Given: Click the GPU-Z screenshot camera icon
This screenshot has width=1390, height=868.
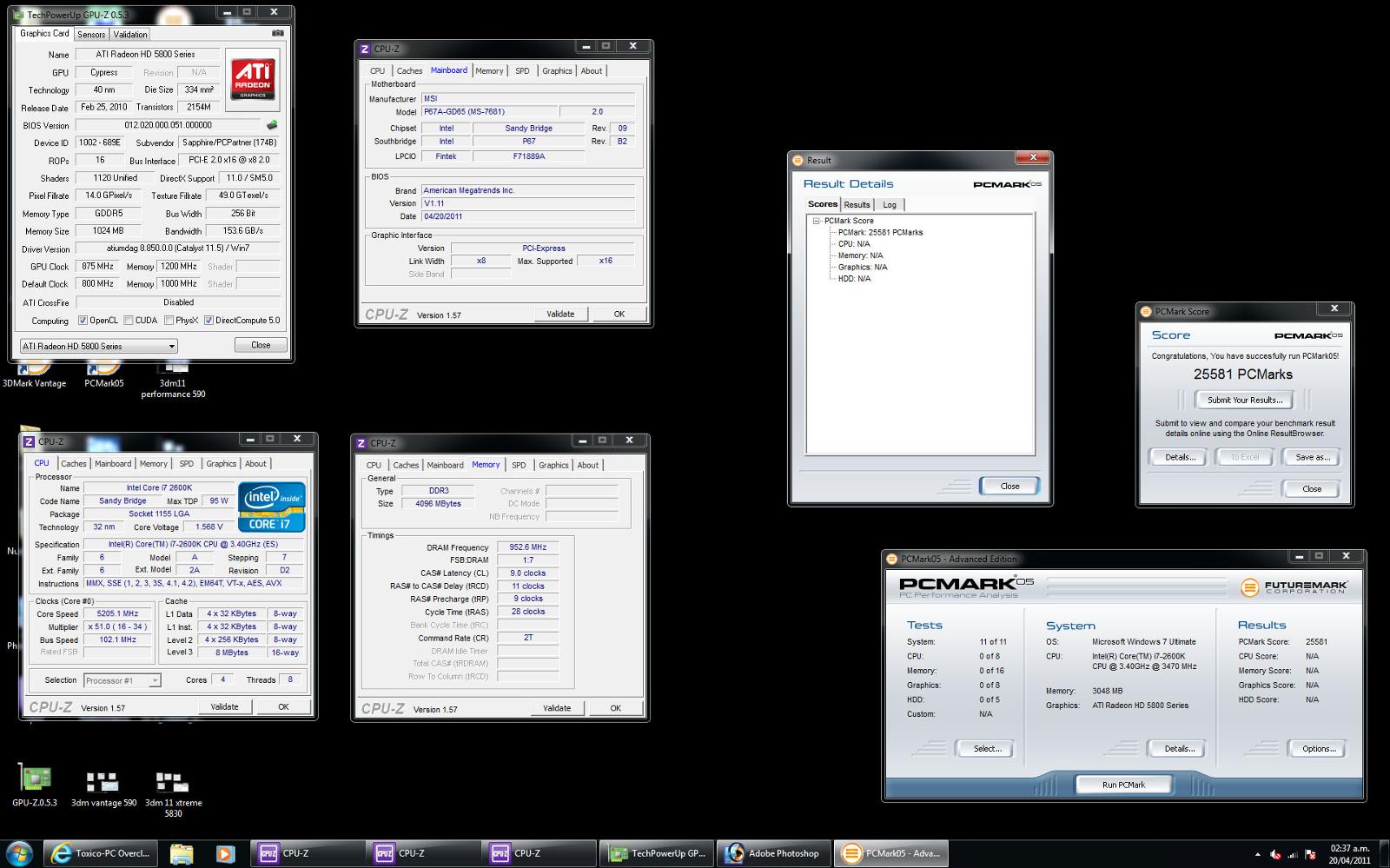Looking at the screenshot, I should point(278,33).
